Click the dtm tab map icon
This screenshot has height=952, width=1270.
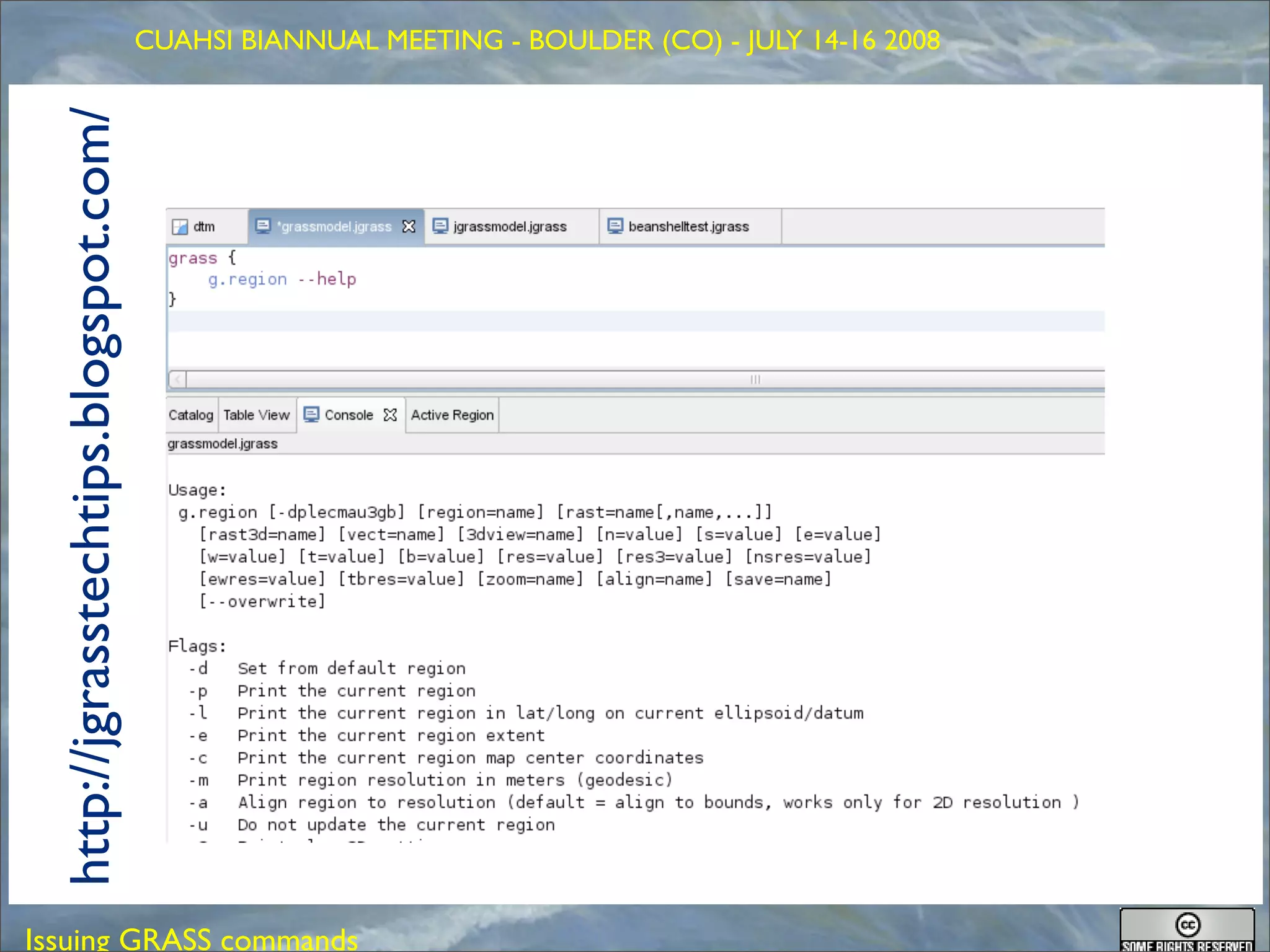(180, 227)
